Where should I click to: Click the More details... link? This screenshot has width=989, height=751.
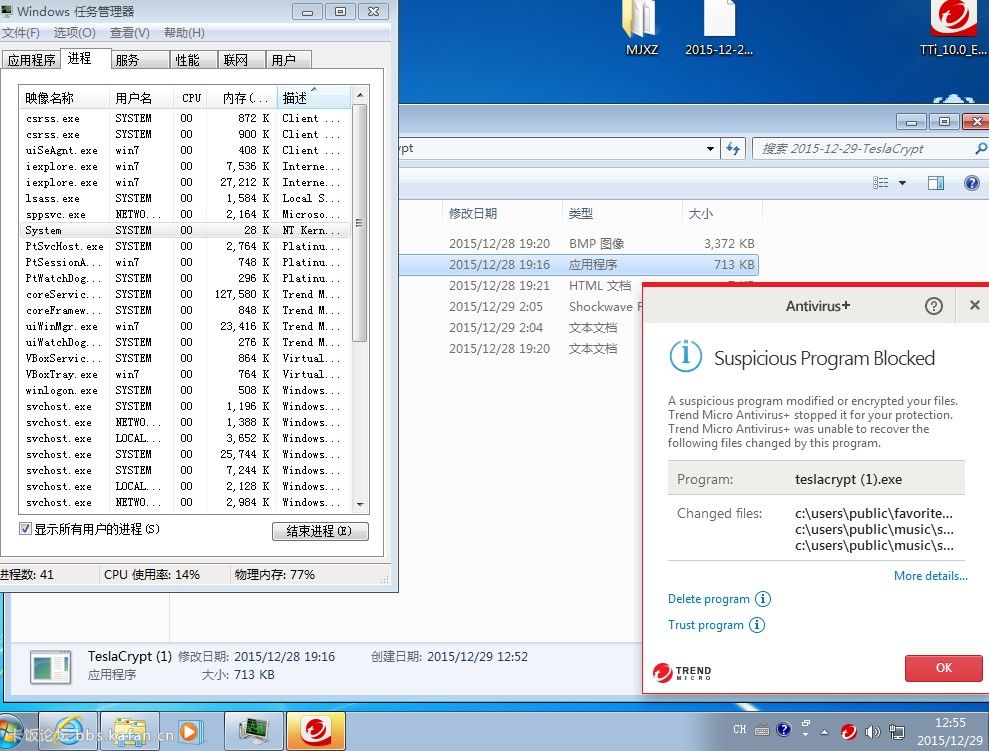930,576
